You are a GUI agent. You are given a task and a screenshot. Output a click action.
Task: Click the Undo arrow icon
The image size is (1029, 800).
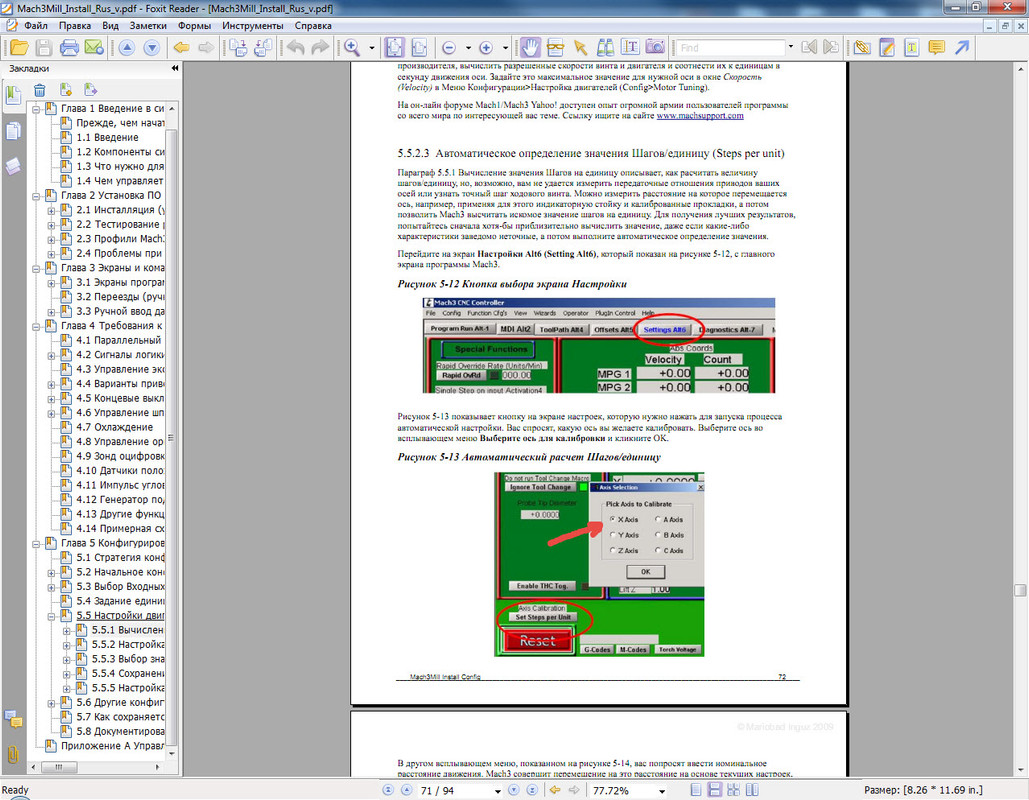pyautogui.click(x=296, y=48)
